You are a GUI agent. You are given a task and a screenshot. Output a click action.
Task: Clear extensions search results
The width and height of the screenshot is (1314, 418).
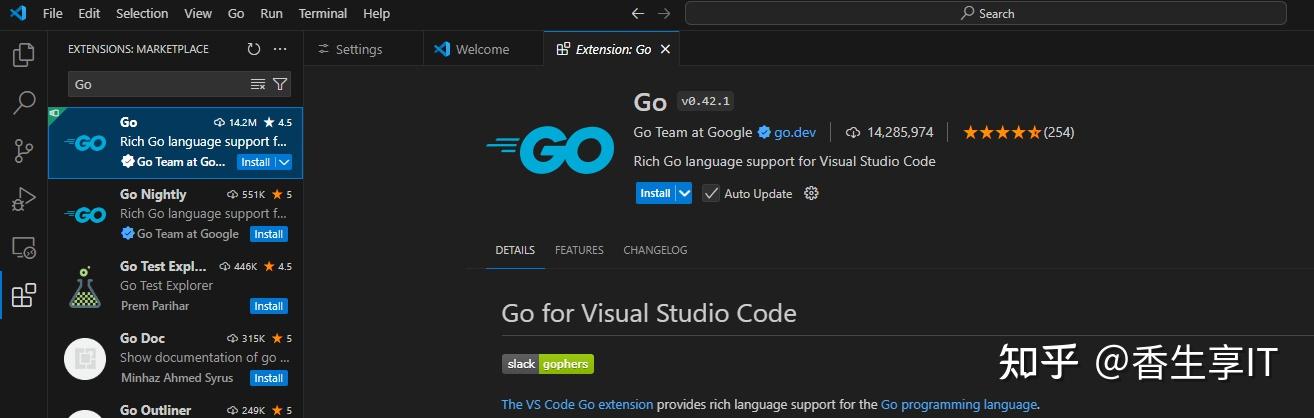click(258, 84)
